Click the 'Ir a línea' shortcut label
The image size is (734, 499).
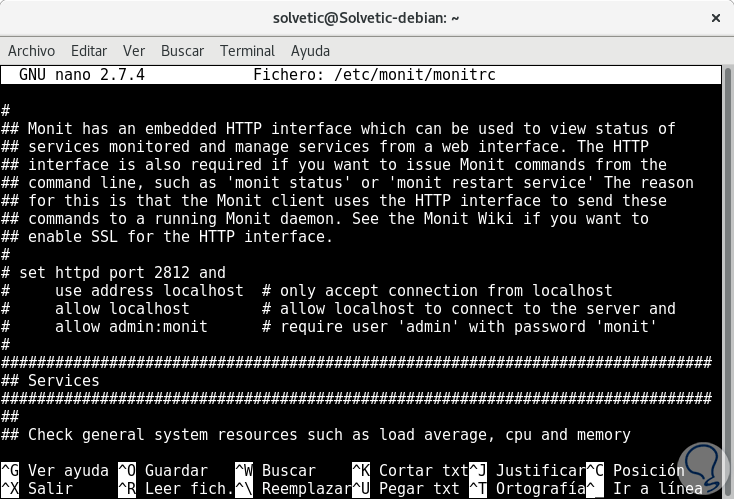[x=645, y=488]
